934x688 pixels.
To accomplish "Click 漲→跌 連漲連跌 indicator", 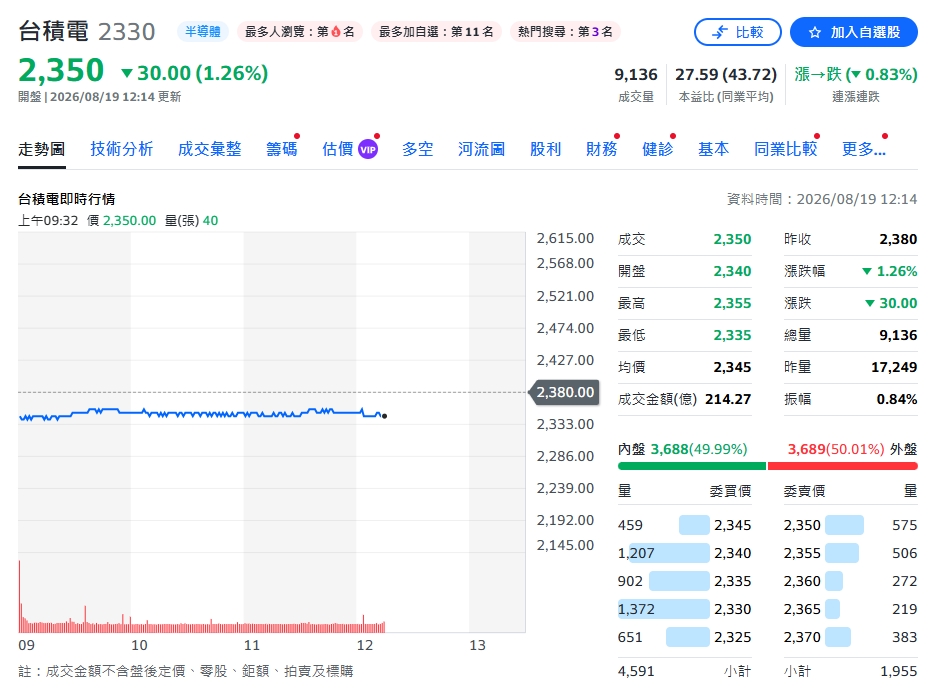I will [x=855, y=74].
